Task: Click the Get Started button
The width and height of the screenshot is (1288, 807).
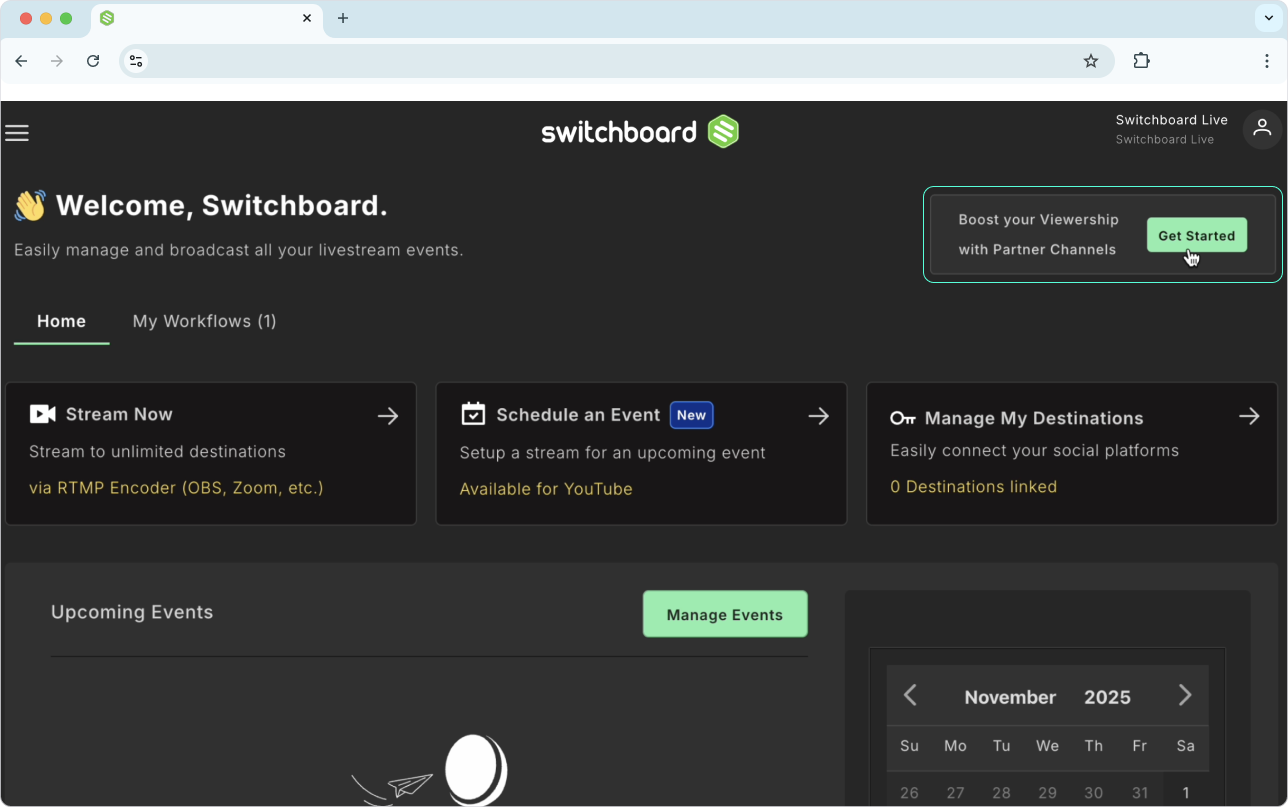Action: click(x=1196, y=235)
